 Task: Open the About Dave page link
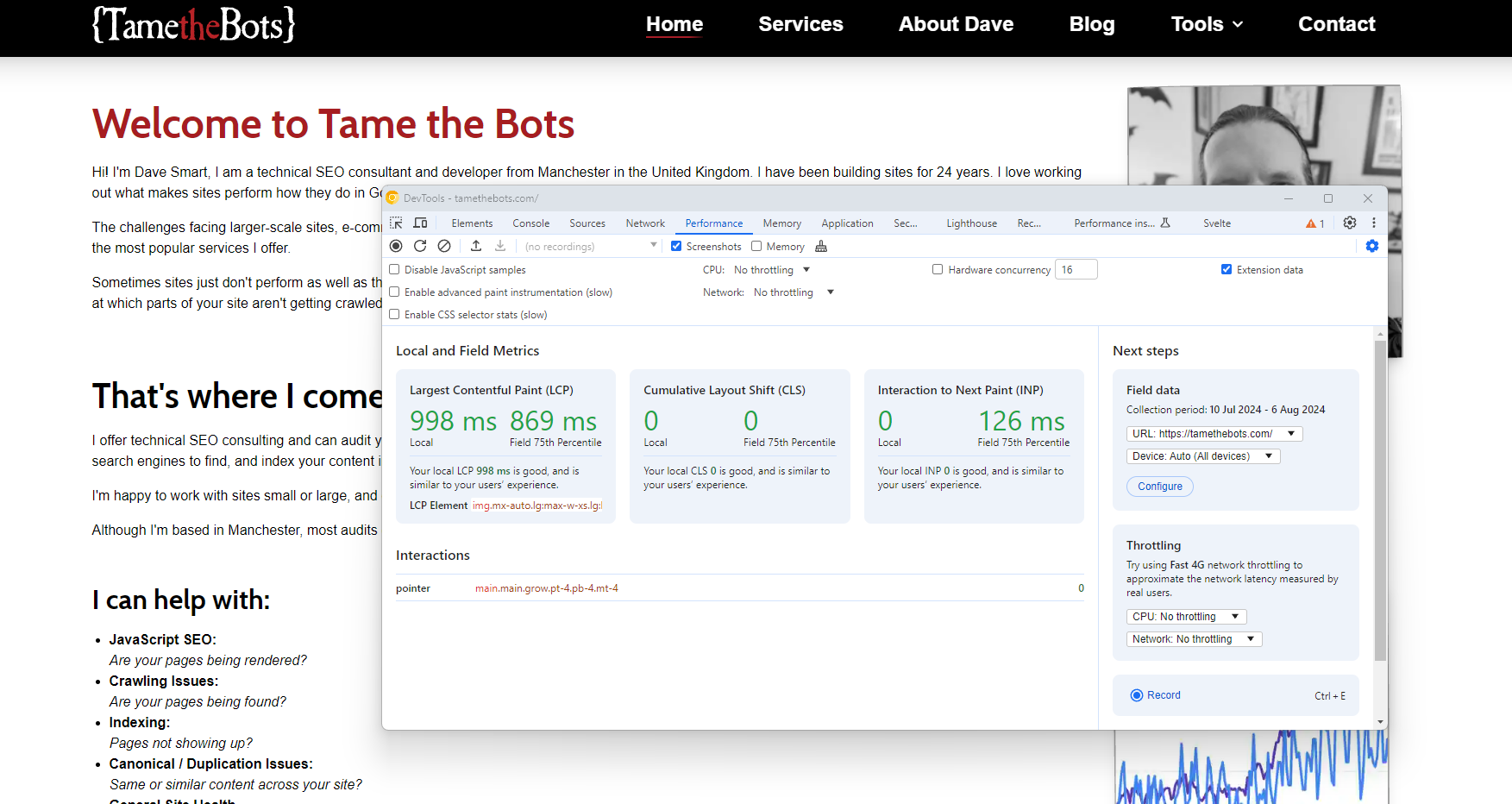(956, 24)
